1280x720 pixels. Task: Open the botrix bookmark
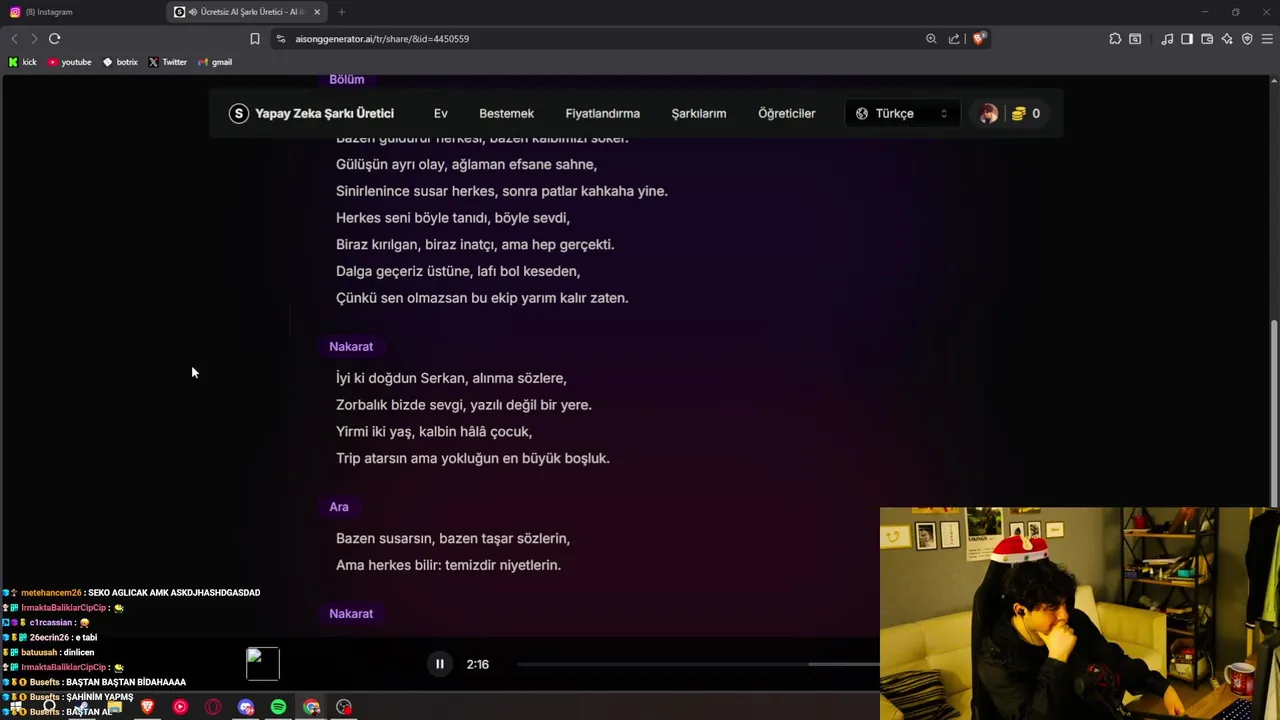click(120, 62)
